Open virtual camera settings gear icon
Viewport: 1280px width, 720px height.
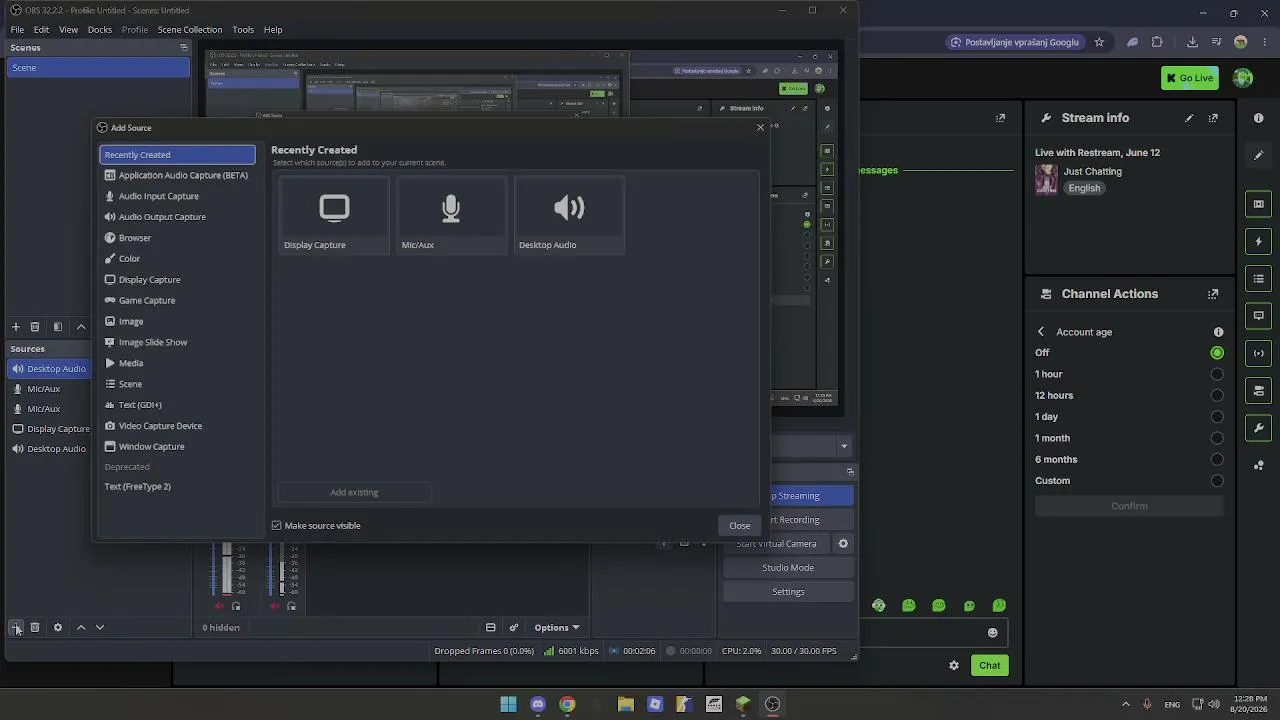pyautogui.click(x=843, y=544)
